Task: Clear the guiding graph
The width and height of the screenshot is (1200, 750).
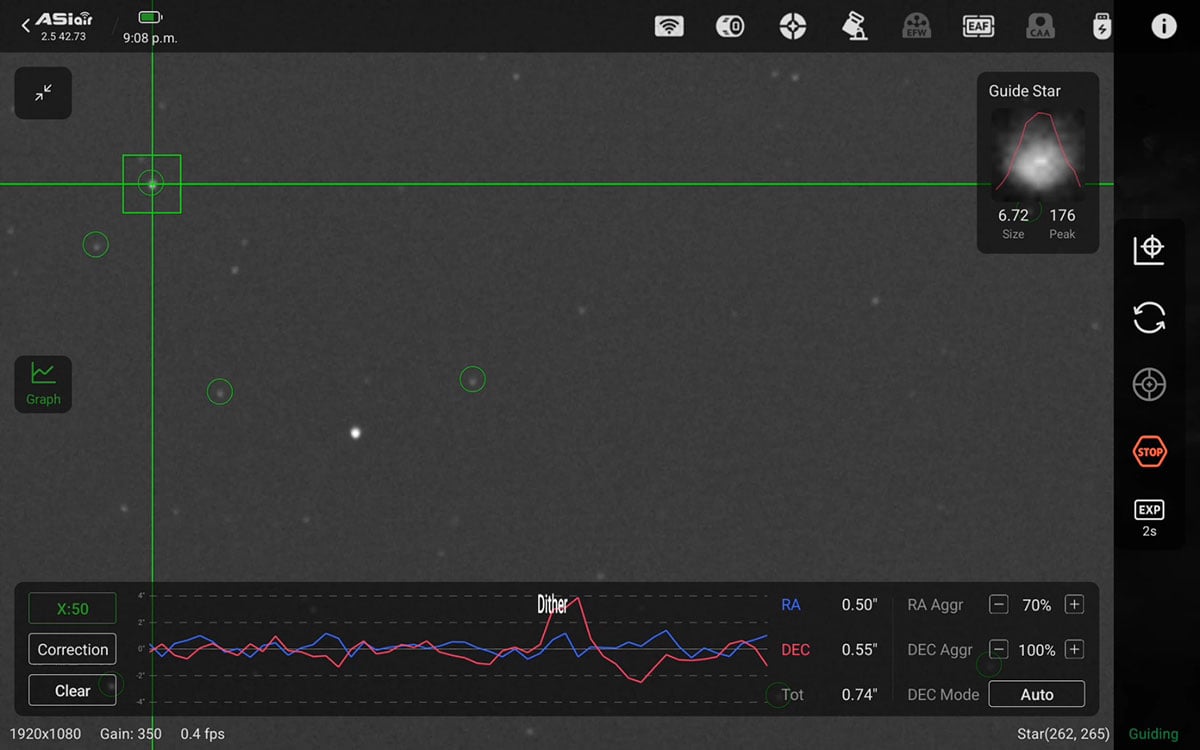Action: click(x=71, y=690)
